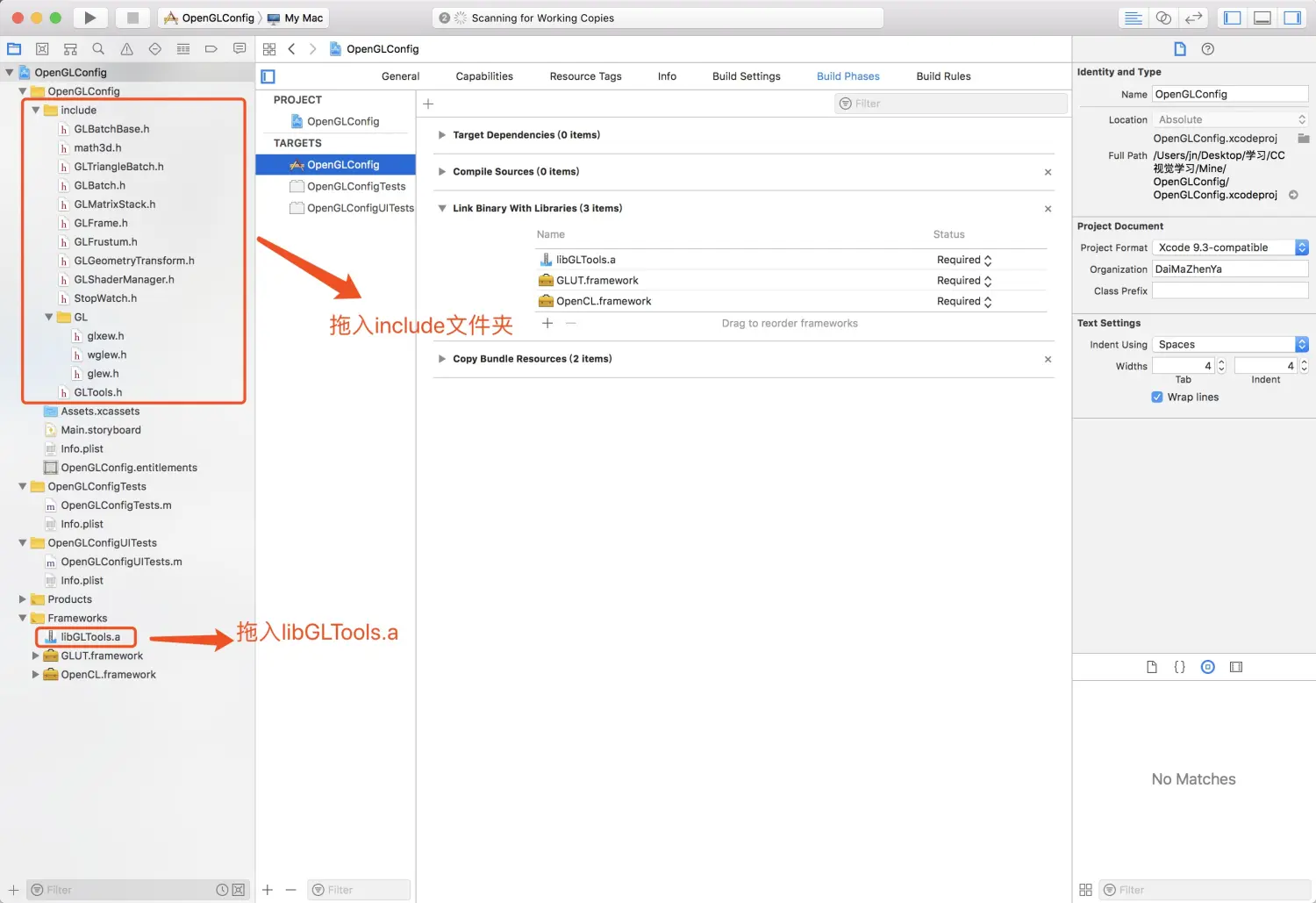
Task: Open the Project navigator icon
Action: 14,49
